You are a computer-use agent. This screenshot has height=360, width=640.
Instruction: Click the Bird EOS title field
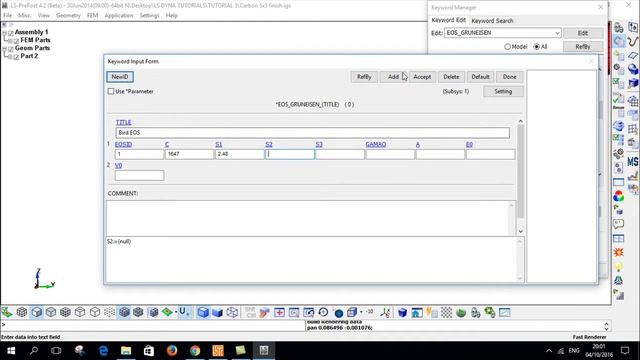[313, 133]
